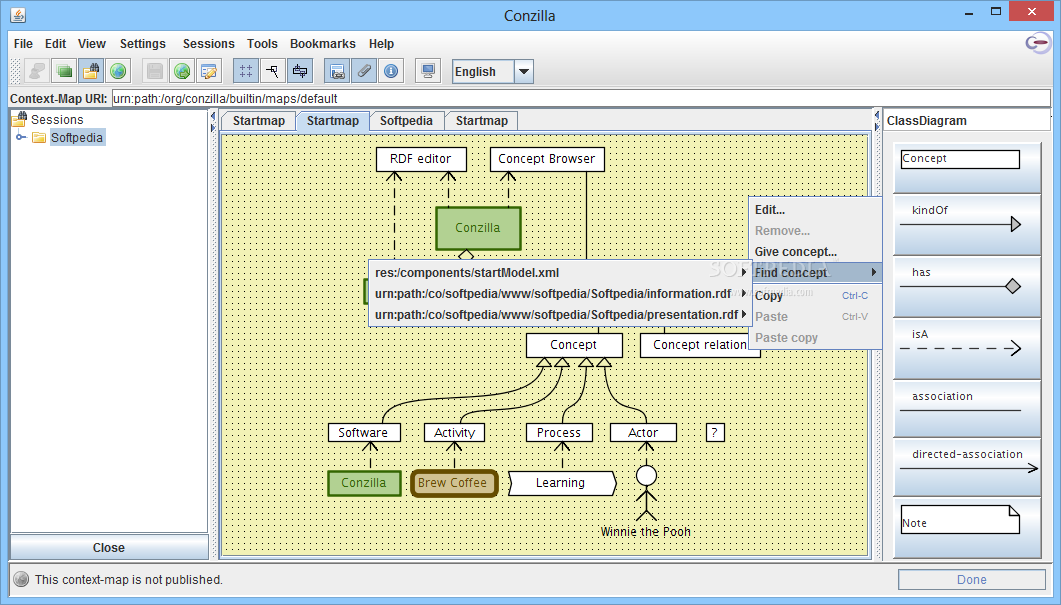Click the disabled floppy-disk save icon
The width and height of the screenshot is (1061, 605).
155,71
